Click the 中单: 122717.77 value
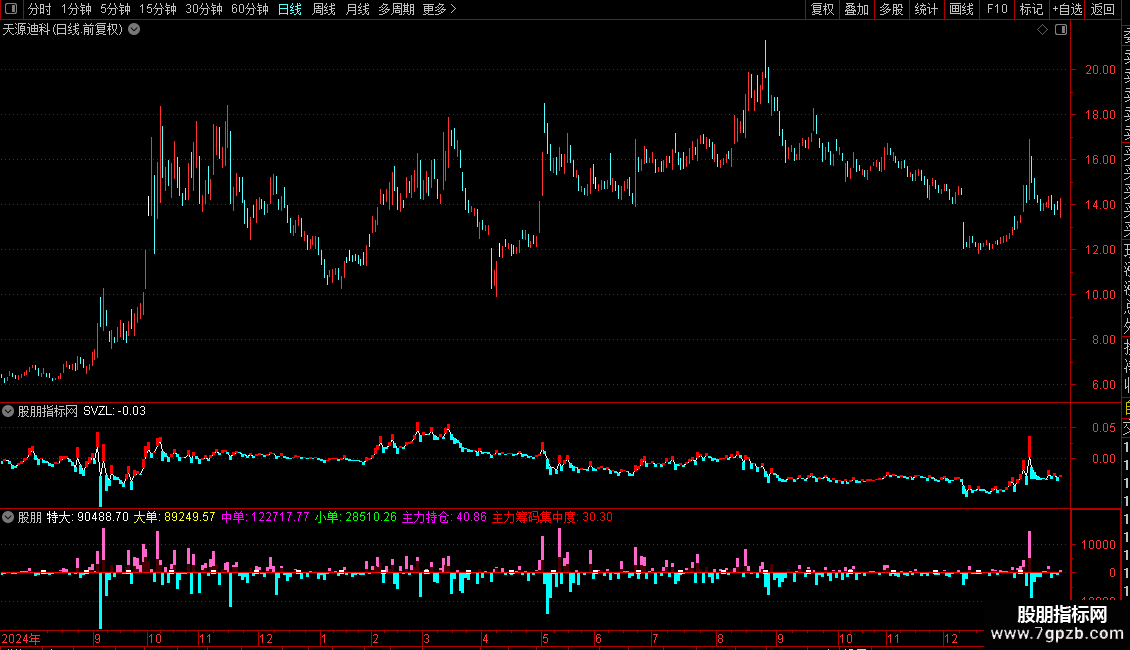 click(x=265, y=517)
